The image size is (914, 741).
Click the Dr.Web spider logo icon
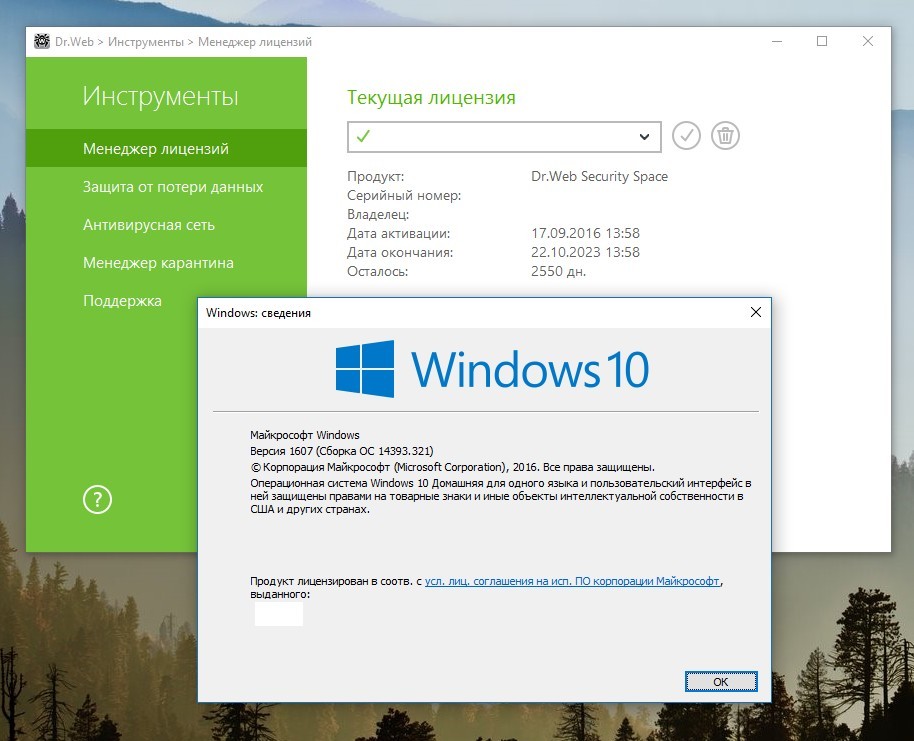pyautogui.click(x=42, y=41)
